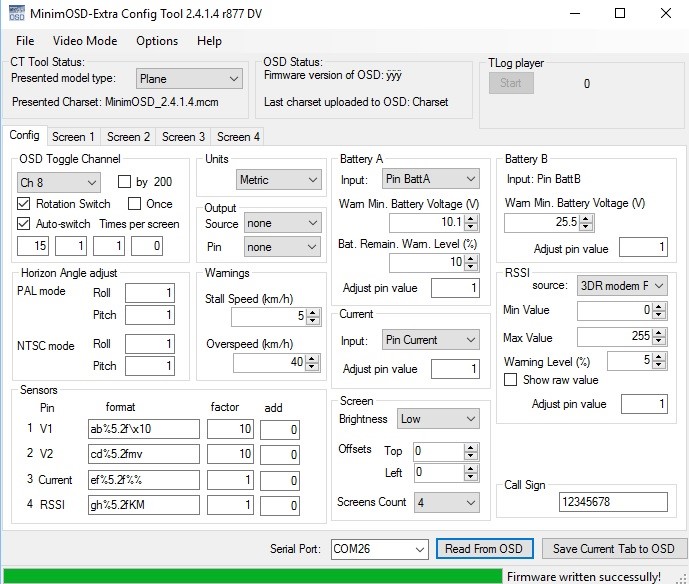689x584 pixels.
Task: Open the Video Mode menu
Action: tap(85, 41)
